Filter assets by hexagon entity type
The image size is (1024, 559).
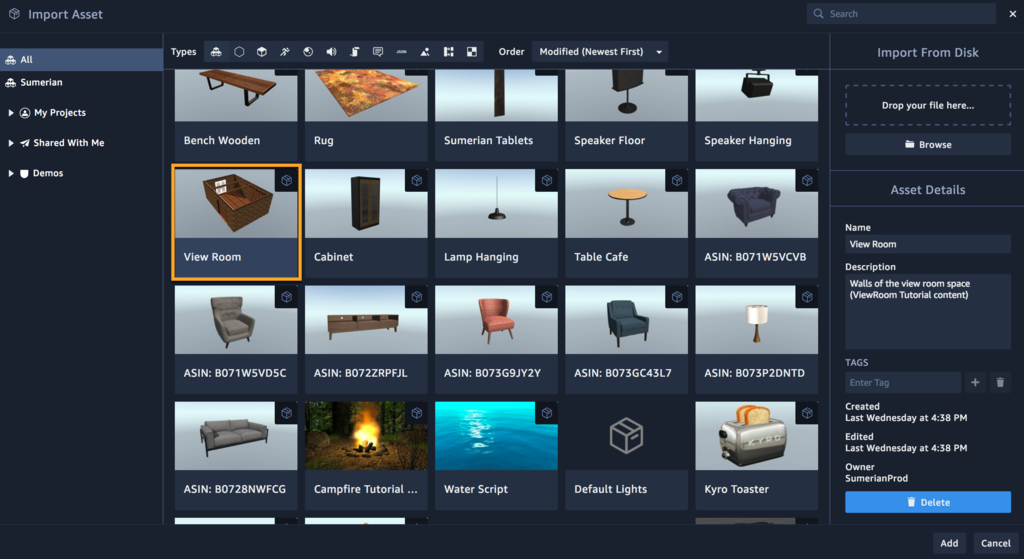click(x=239, y=52)
